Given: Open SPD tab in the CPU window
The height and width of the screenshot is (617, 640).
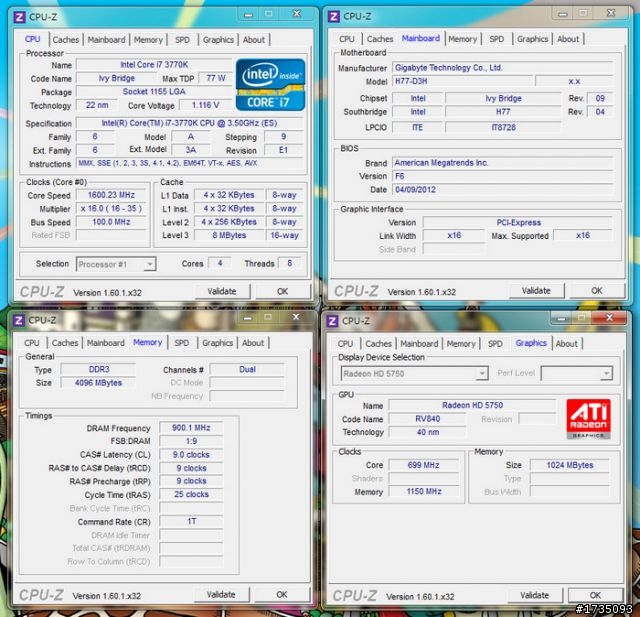Looking at the screenshot, I should click(x=182, y=40).
